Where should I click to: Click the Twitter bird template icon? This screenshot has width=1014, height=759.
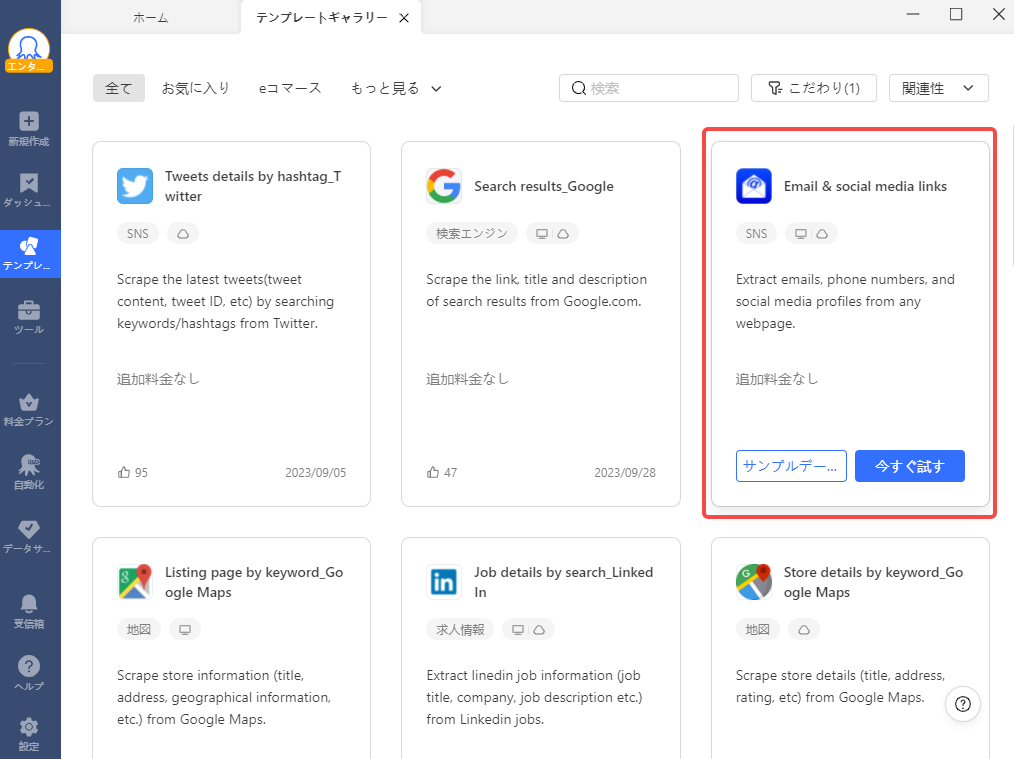coord(135,186)
